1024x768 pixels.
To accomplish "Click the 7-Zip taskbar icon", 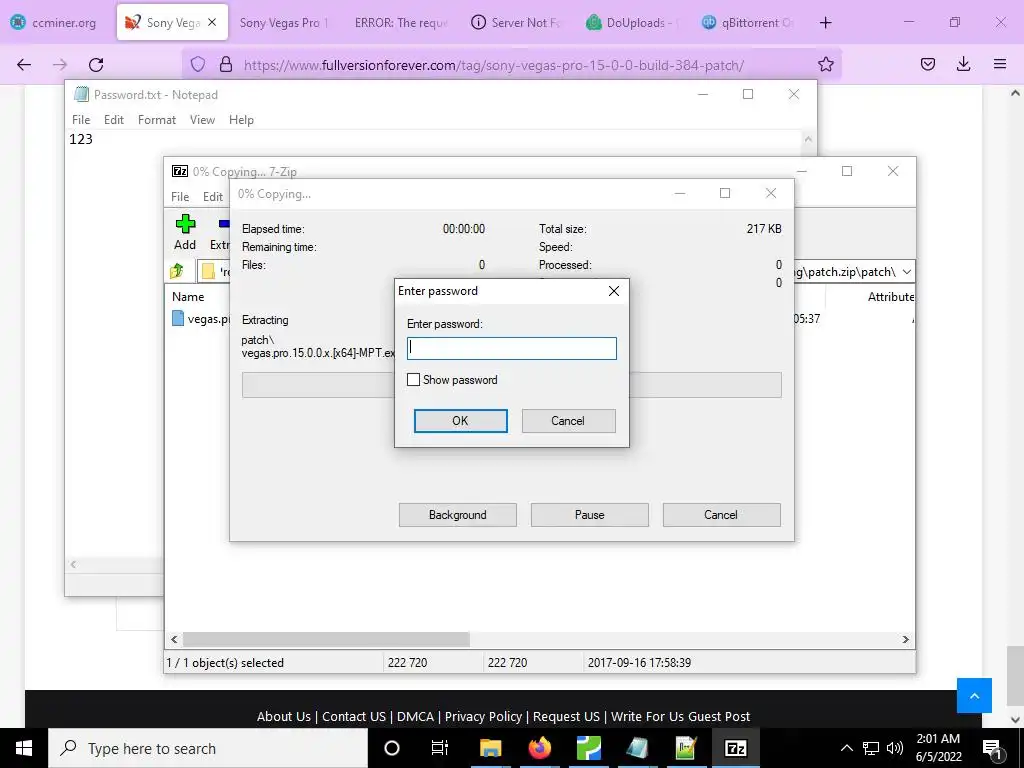I will coord(735,748).
